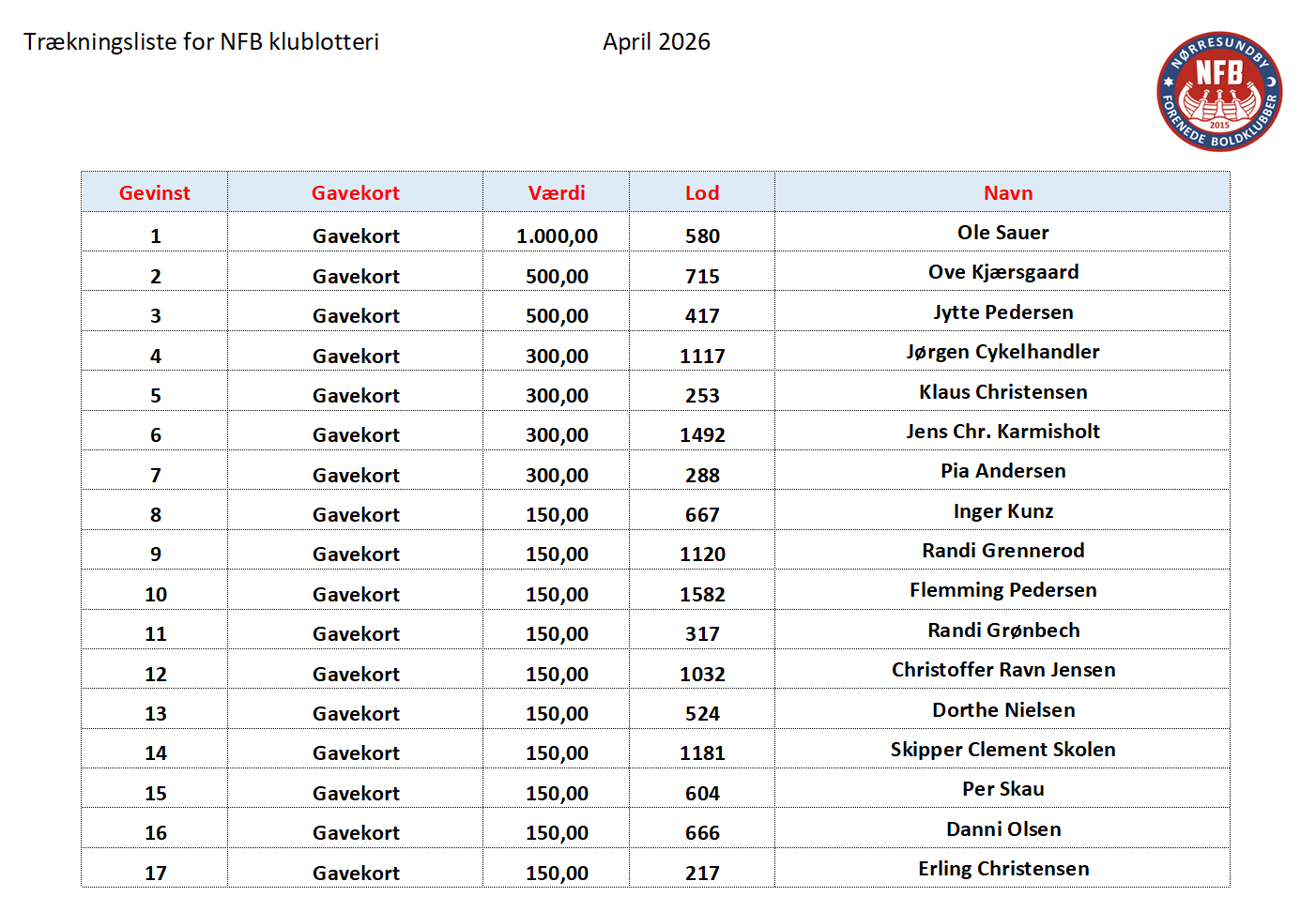Select the Erling Christensen name cell
The image size is (1316, 912).
tap(1002, 869)
